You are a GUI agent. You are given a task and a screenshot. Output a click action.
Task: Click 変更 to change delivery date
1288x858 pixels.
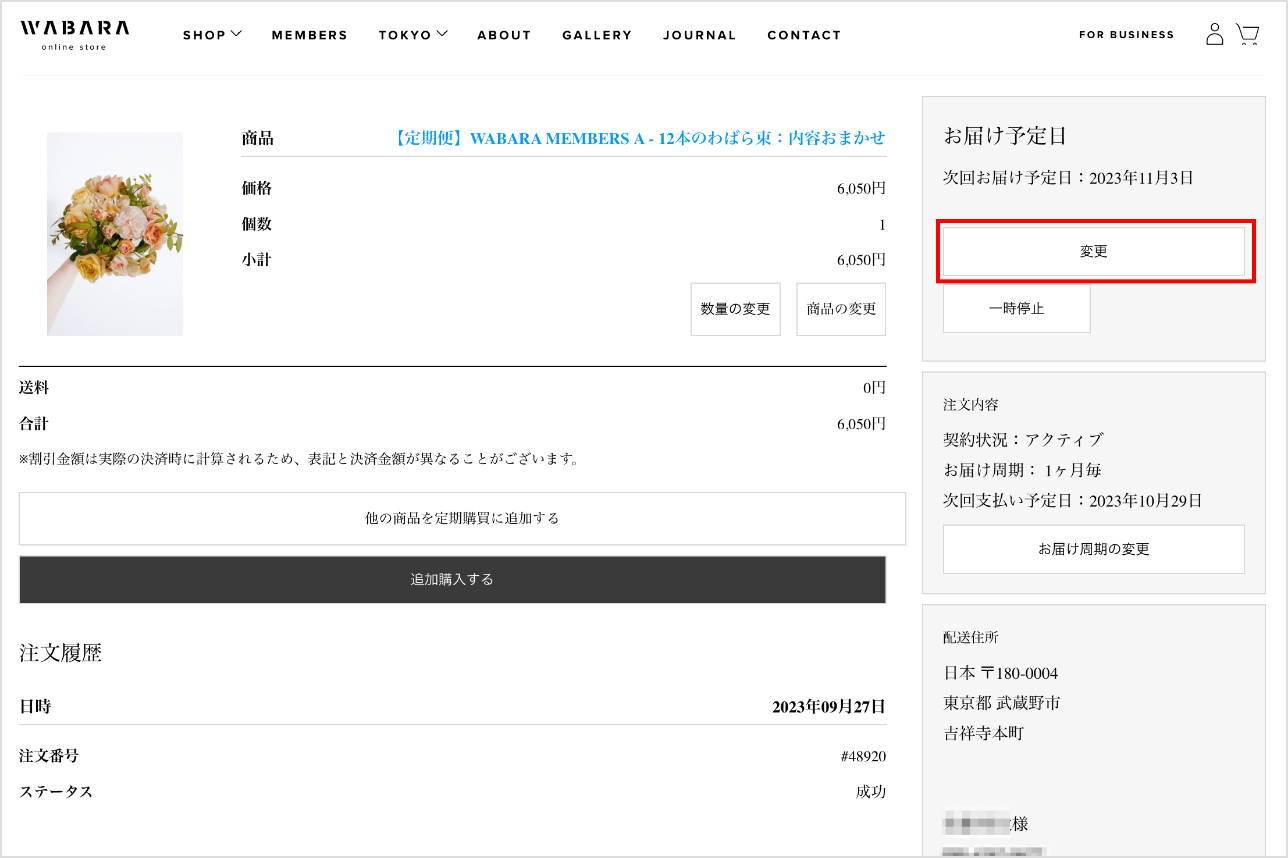pyautogui.click(x=1093, y=252)
